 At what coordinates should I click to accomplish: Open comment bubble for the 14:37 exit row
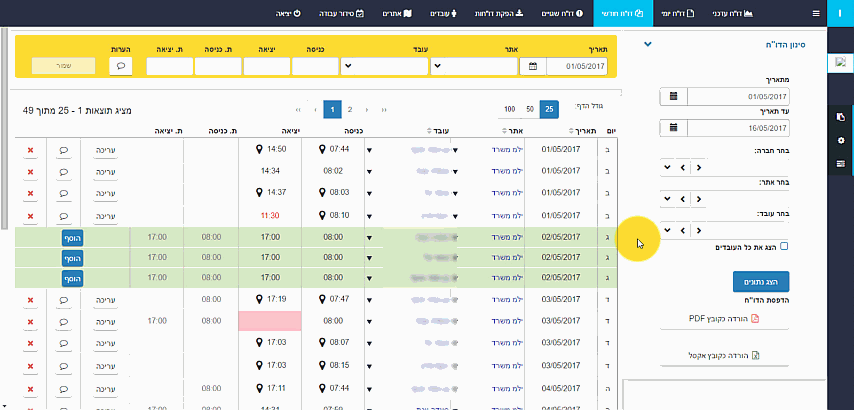pos(64,193)
